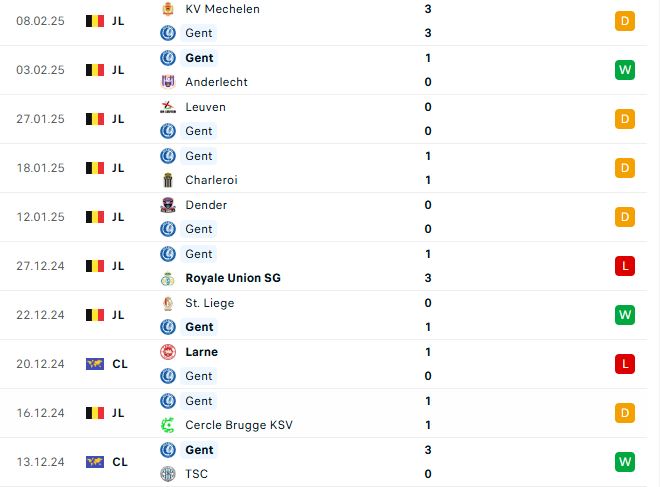This screenshot has height=487, width=660.
Task: Open the Royale Union SG team link
Action: [233, 278]
